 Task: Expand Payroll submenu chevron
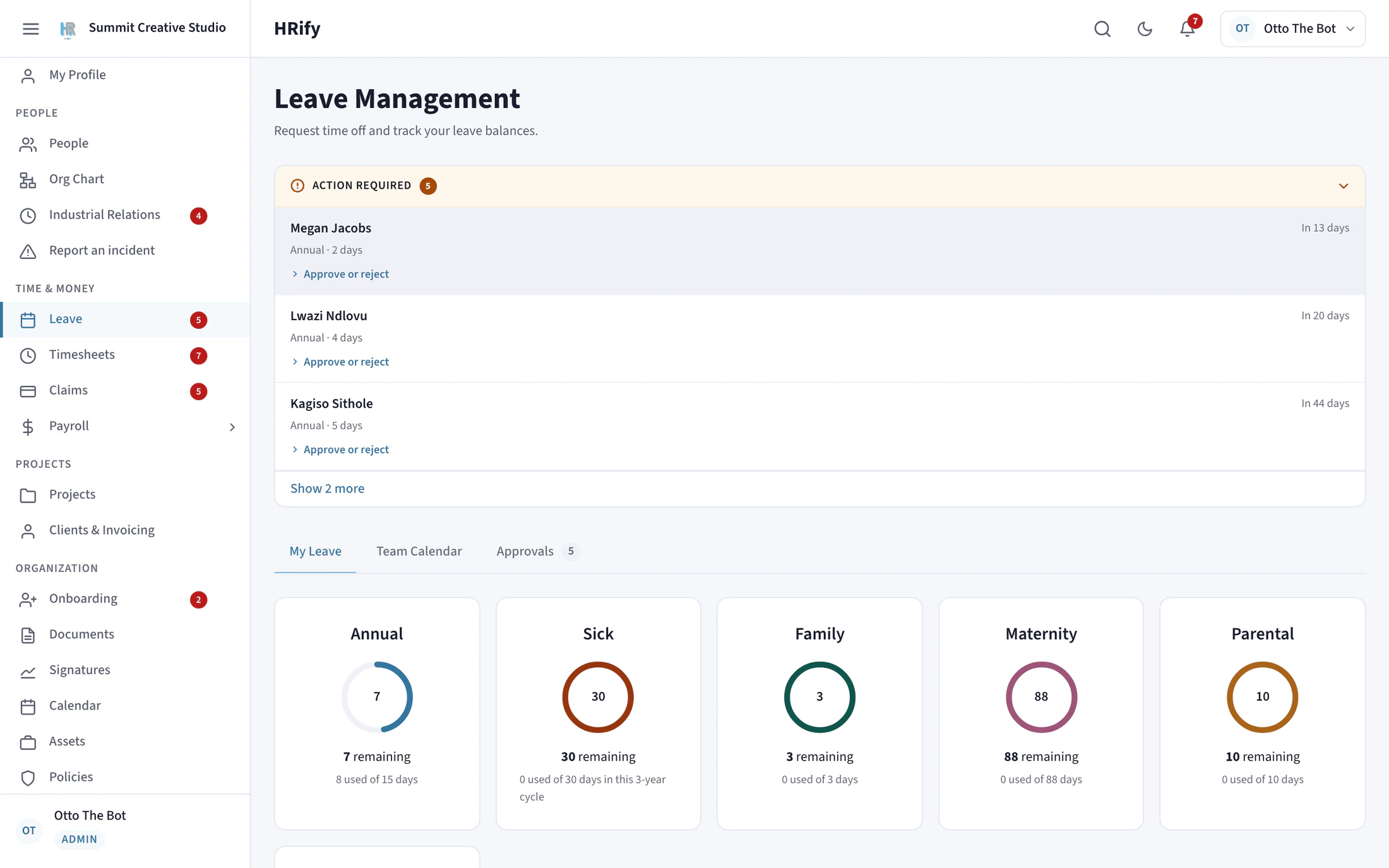click(x=232, y=427)
